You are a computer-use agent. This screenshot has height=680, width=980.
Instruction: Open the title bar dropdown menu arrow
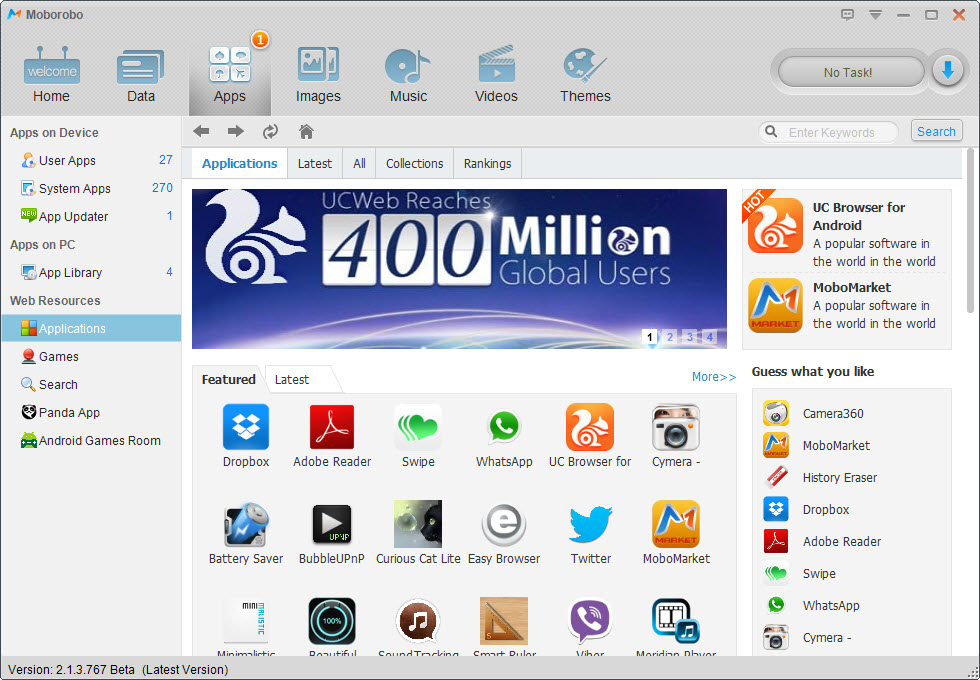pyautogui.click(x=875, y=15)
